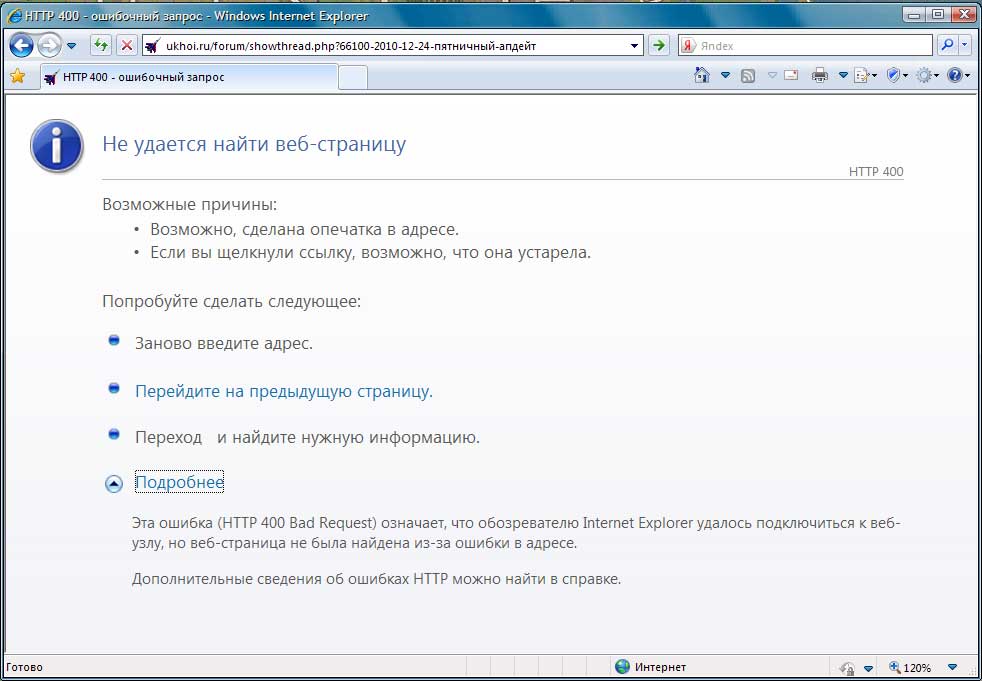The image size is (982, 681).
Task: Open the Home page icon
Action: [702, 76]
